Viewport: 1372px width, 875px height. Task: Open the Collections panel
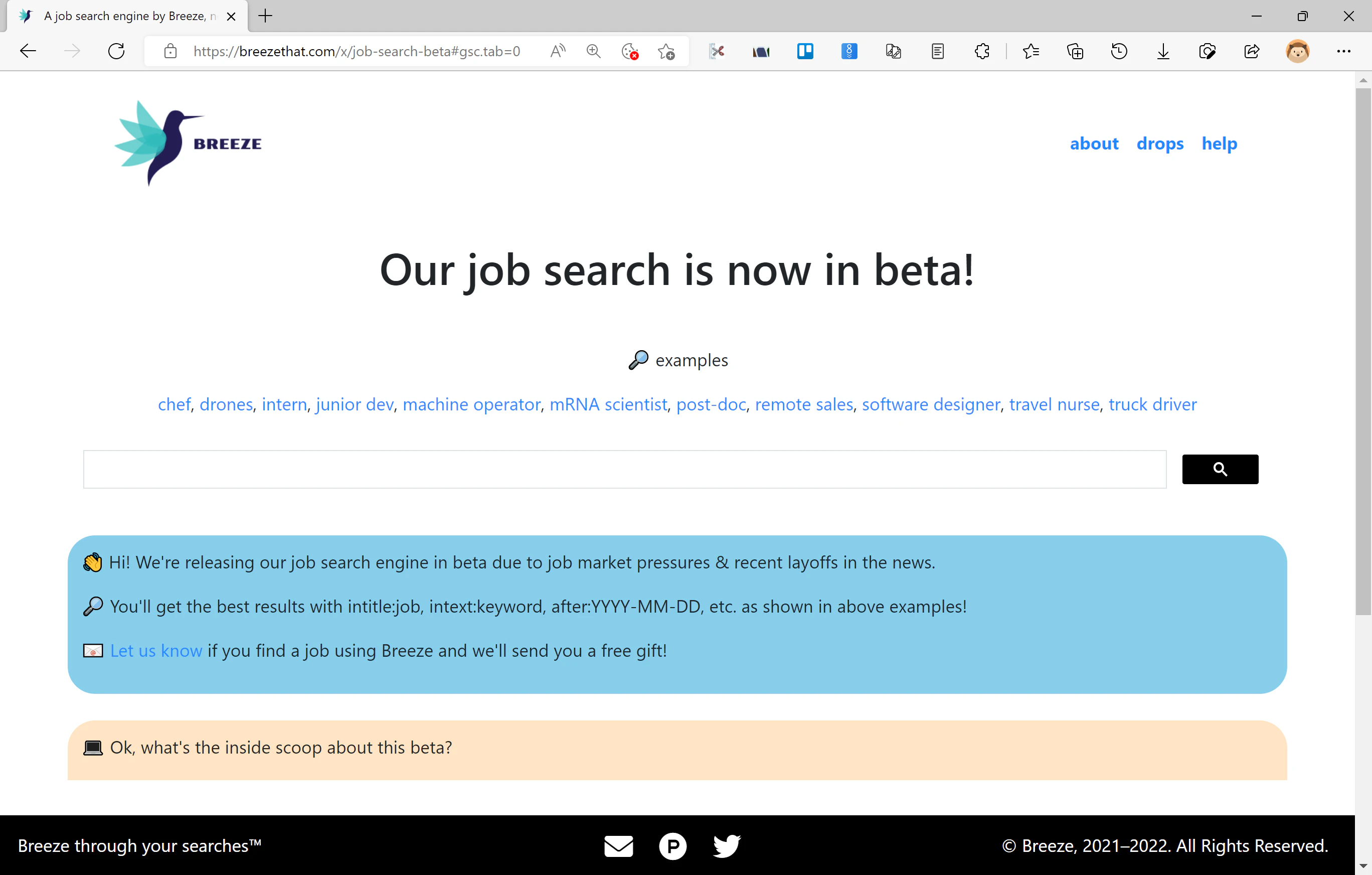tap(1075, 51)
